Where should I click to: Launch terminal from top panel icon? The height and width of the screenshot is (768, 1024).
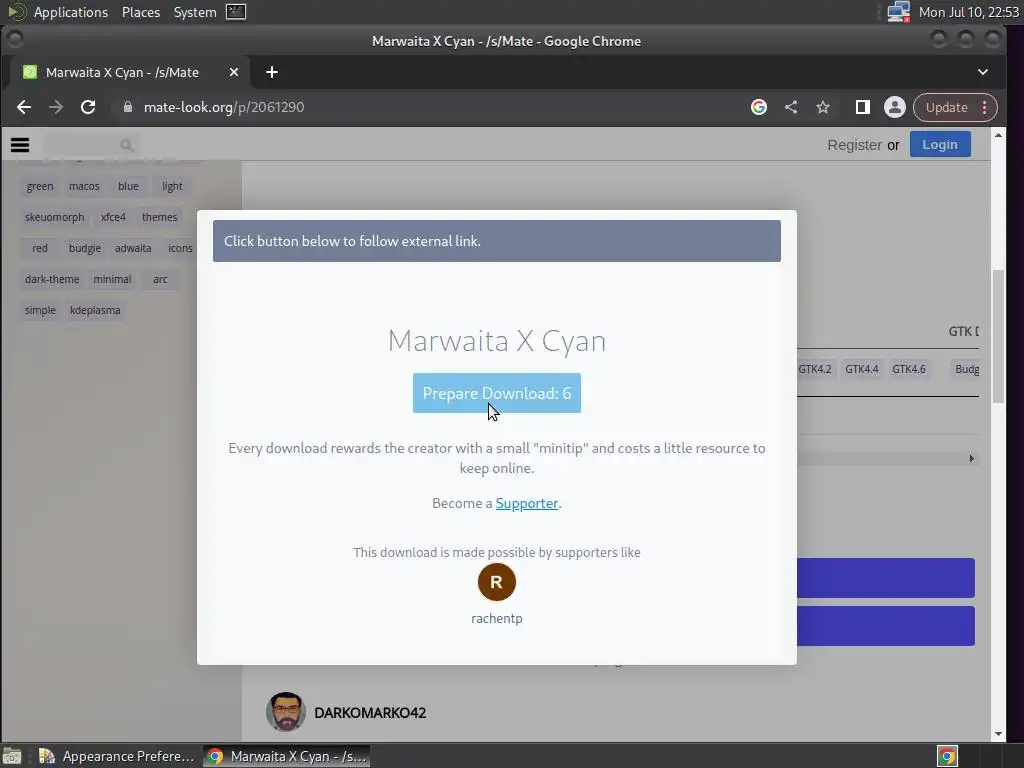coord(236,12)
